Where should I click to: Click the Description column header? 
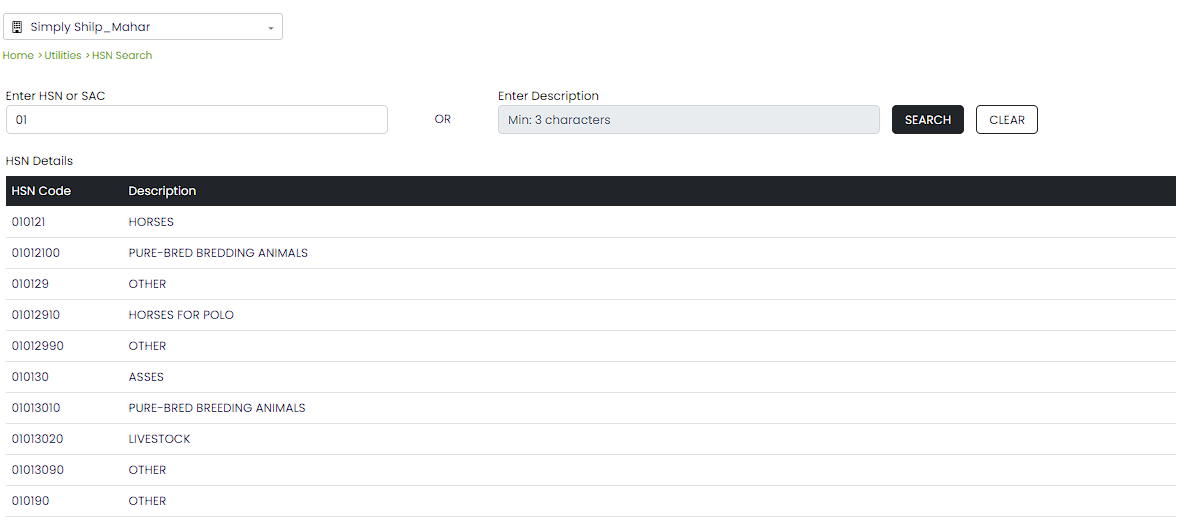pos(162,191)
